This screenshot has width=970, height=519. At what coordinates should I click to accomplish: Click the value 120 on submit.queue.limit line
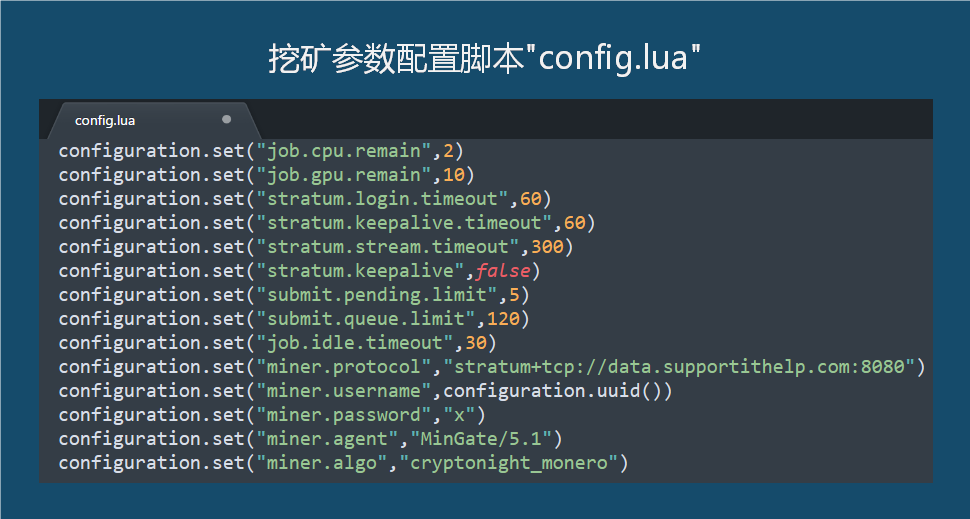point(503,319)
